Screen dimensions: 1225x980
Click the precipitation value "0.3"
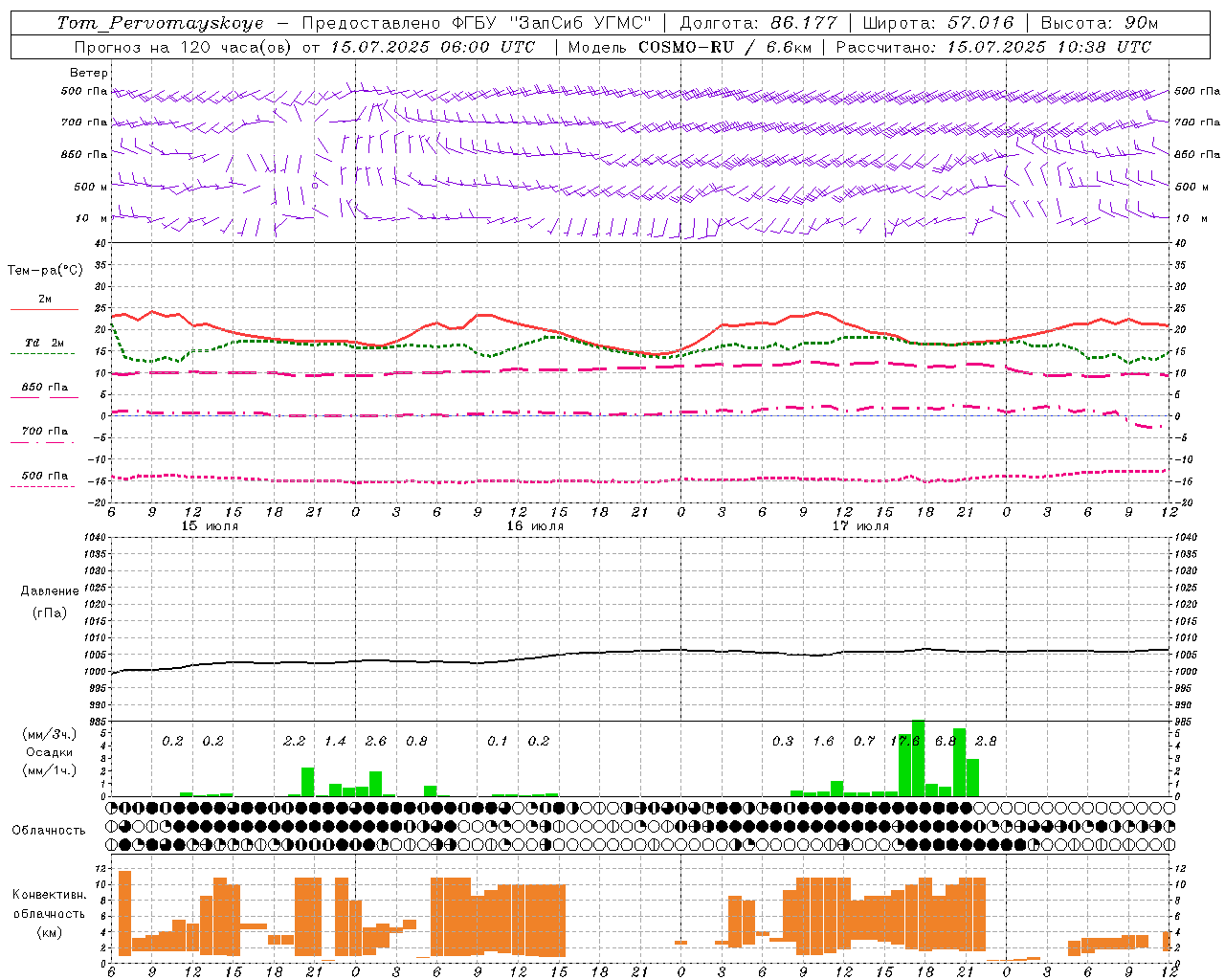point(783,741)
